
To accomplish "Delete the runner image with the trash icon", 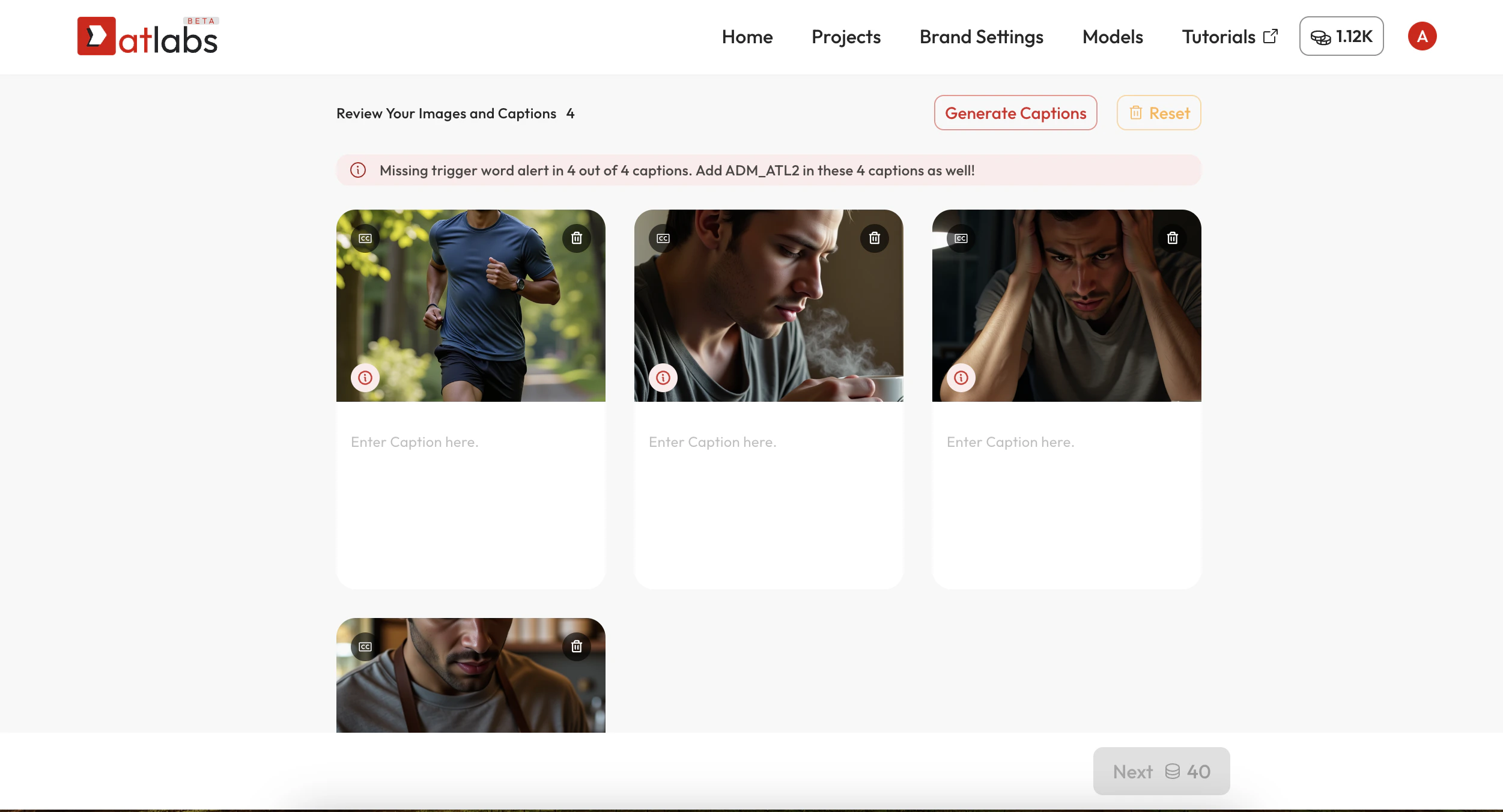I will (x=577, y=238).
